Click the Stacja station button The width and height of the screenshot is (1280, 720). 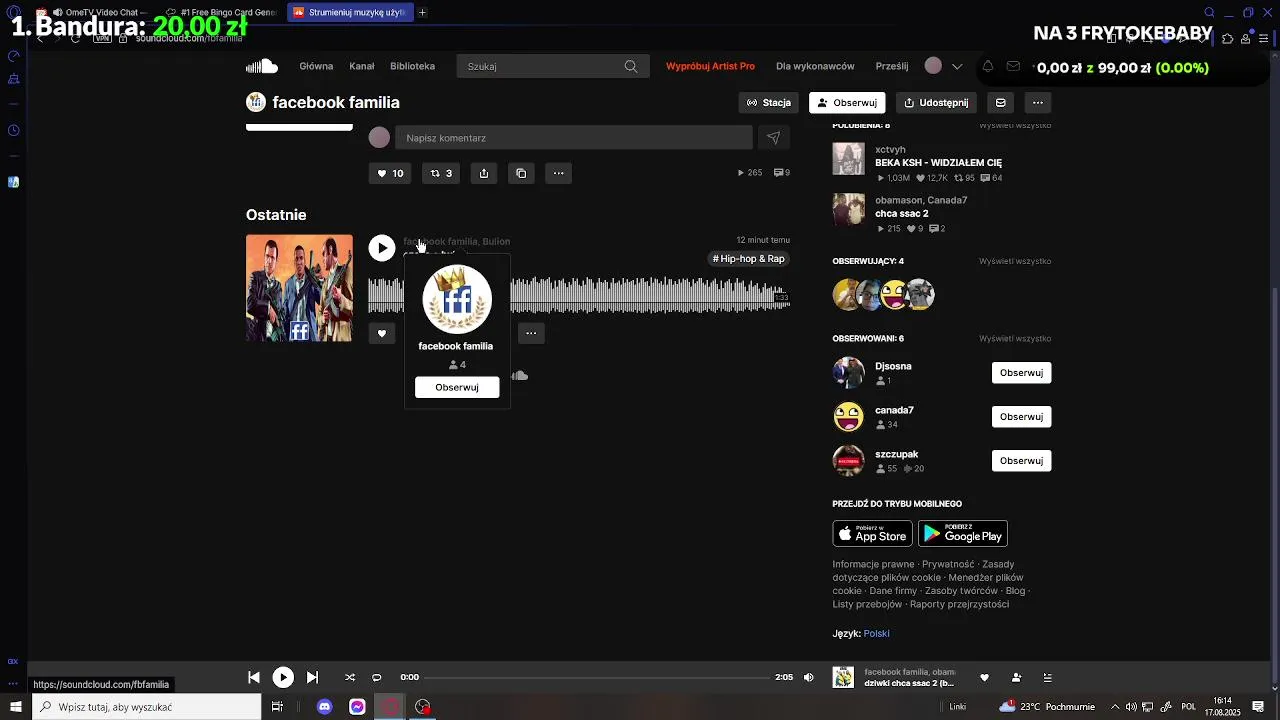(769, 102)
